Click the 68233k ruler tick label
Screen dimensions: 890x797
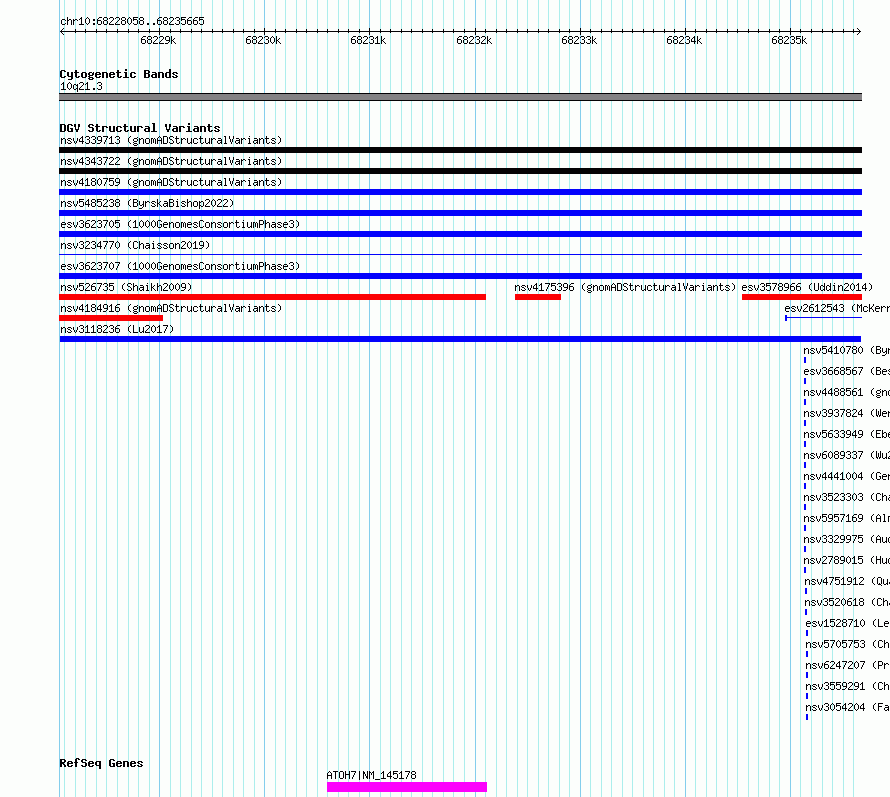(579, 40)
